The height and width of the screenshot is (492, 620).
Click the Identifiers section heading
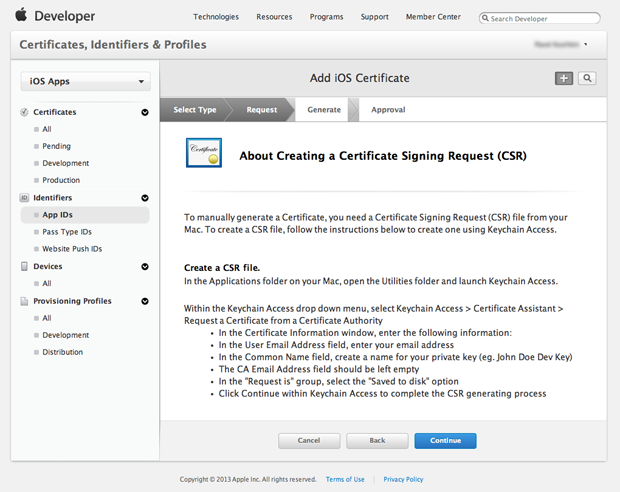53,198
